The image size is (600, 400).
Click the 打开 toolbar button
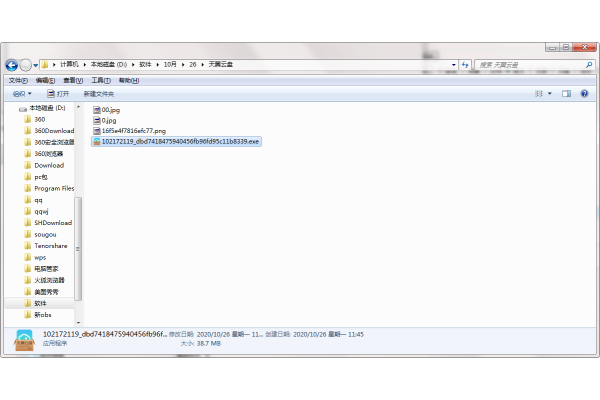tap(58, 94)
